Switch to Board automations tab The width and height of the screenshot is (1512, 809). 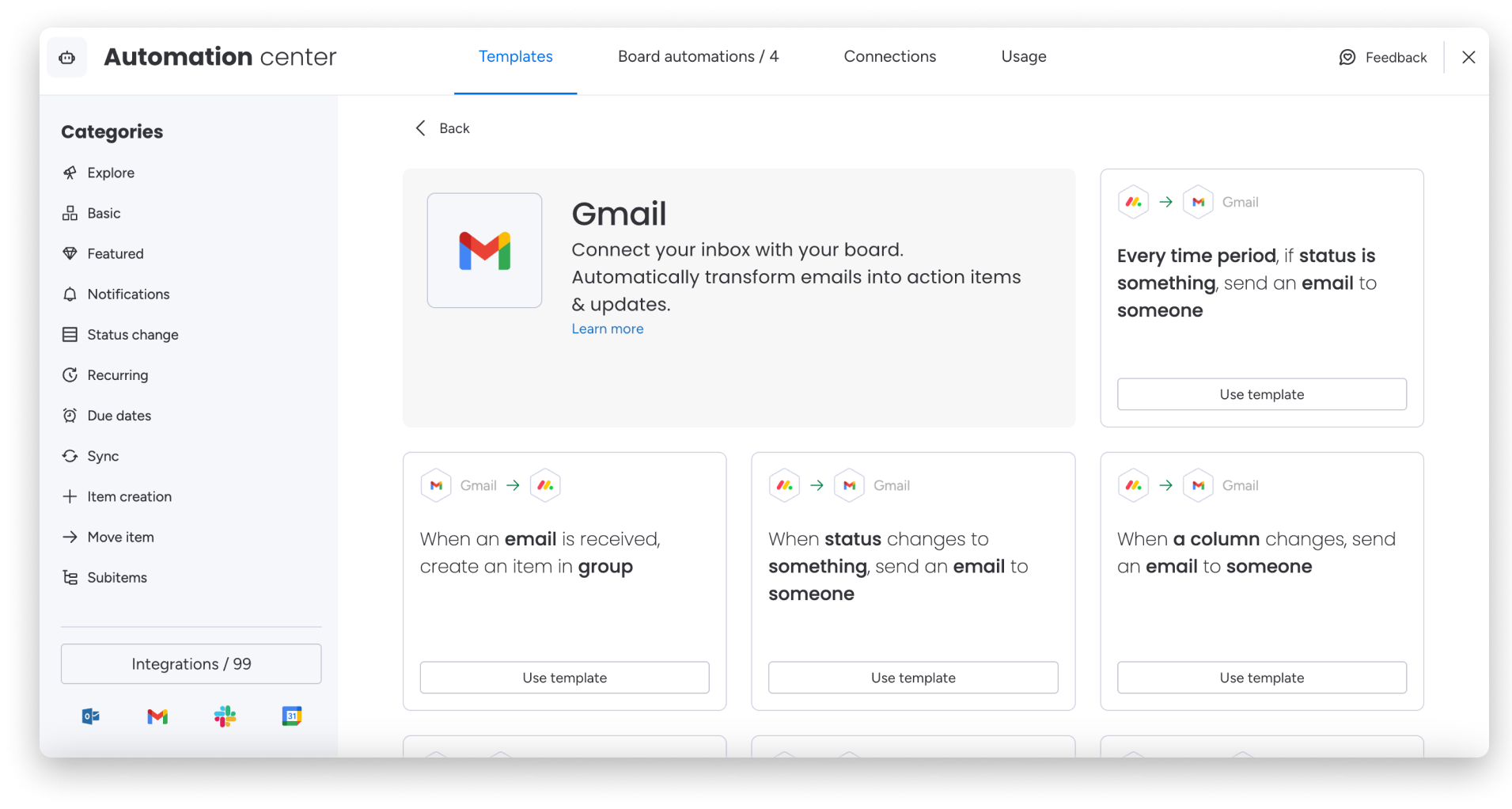pyautogui.click(x=698, y=56)
